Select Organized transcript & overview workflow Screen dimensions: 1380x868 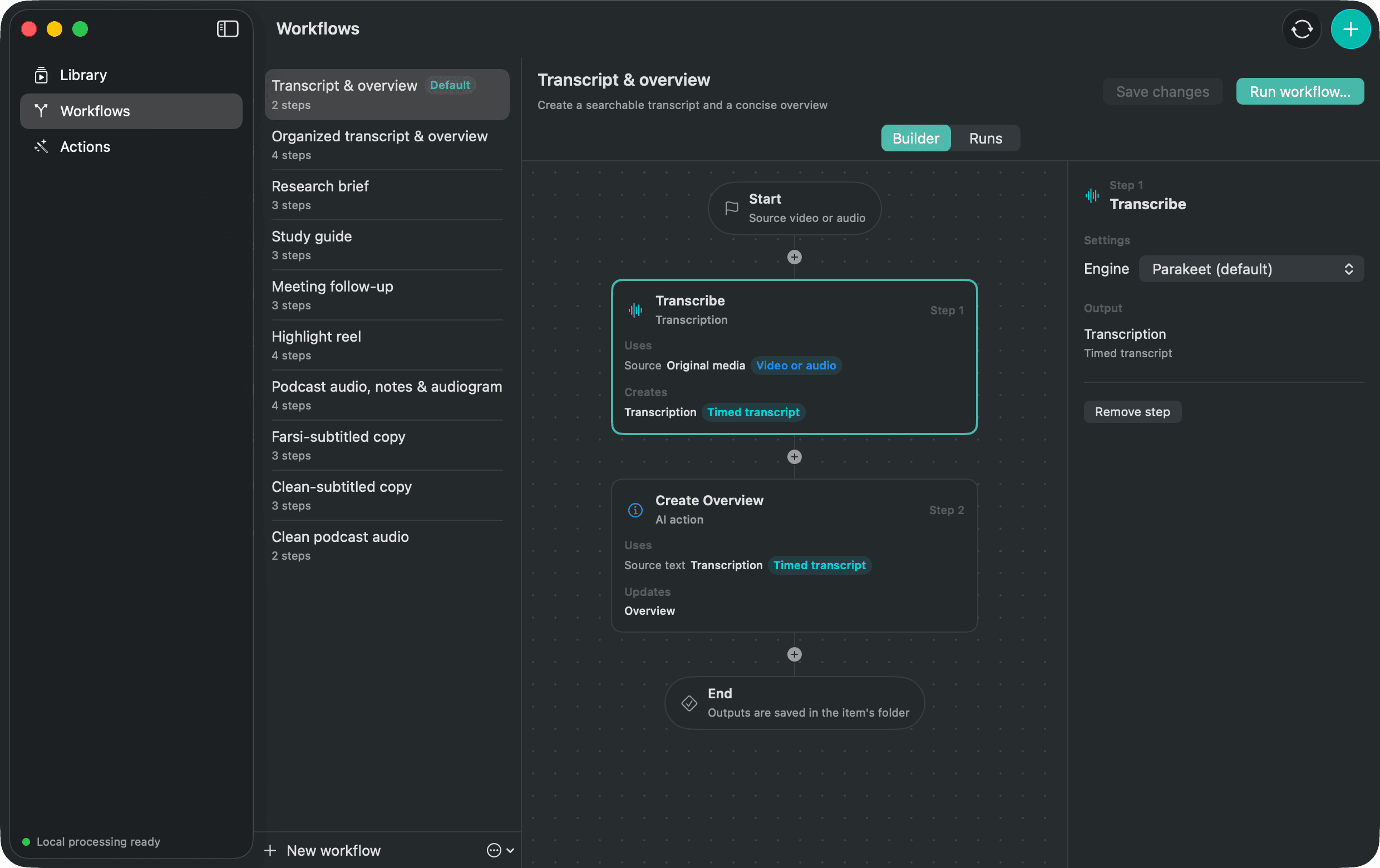click(387, 145)
